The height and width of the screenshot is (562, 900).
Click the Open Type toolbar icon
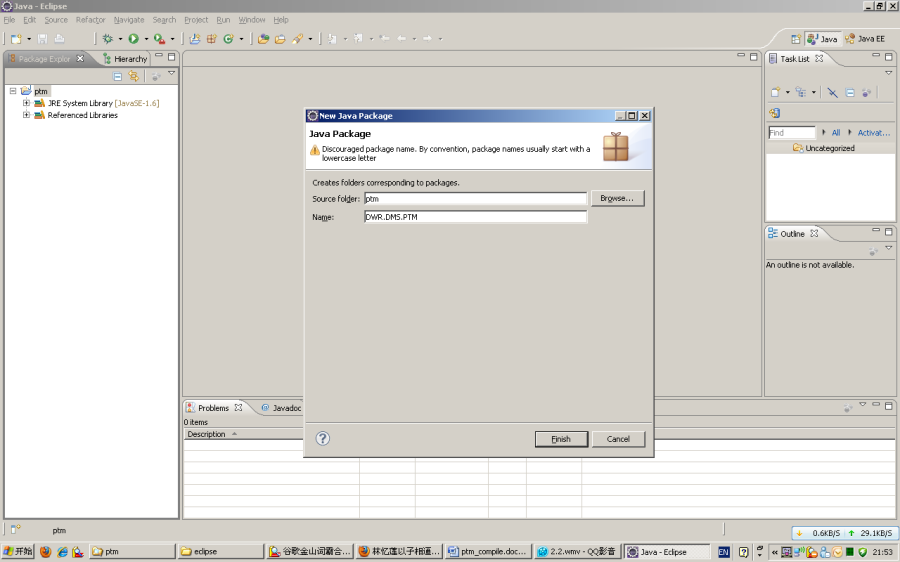tap(263, 39)
